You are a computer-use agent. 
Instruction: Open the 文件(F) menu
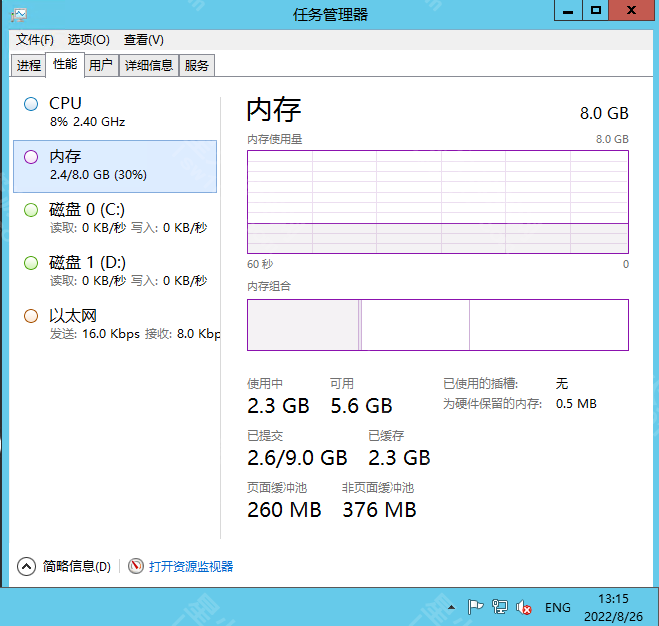[x=35, y=40]
